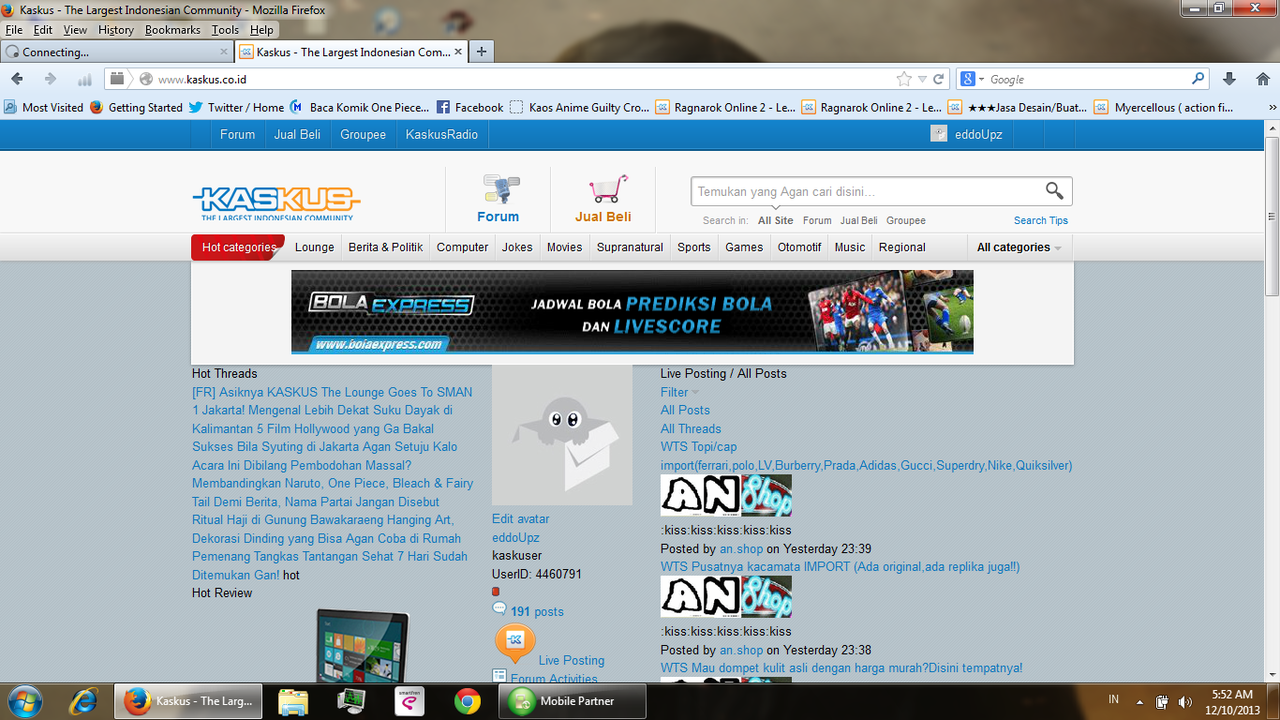The image size is (1280, 720).
Task: Open the Facebook bookmark
Action: [470, 107]
